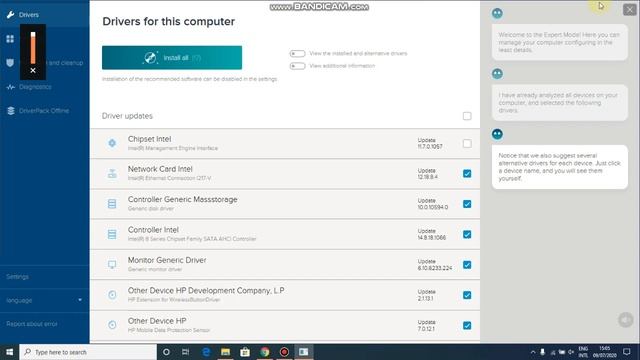This screenshot has width=640, height=360.
Task: Launch Google Chrome from taskbar
Action: click(264, 352)
